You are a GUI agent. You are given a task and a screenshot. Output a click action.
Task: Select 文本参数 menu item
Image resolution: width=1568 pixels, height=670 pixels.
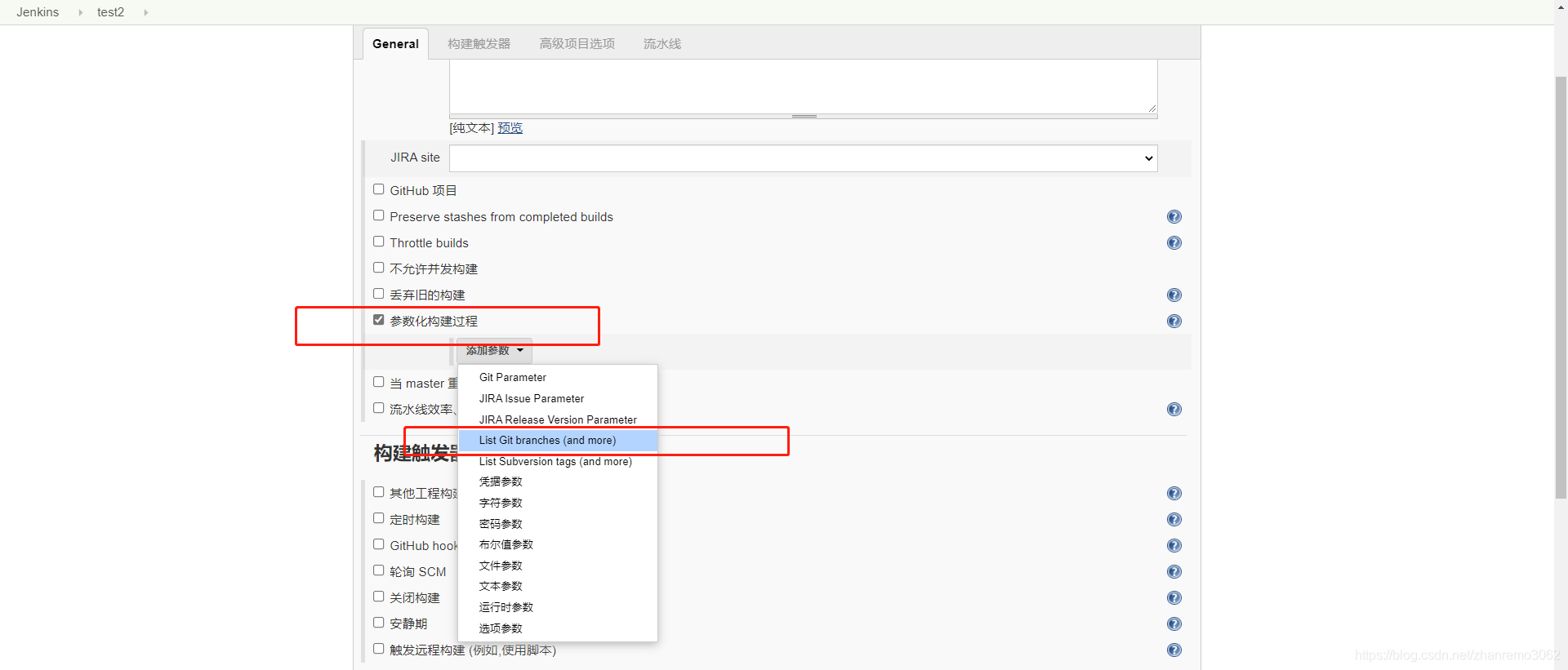(x=558, y=587)
